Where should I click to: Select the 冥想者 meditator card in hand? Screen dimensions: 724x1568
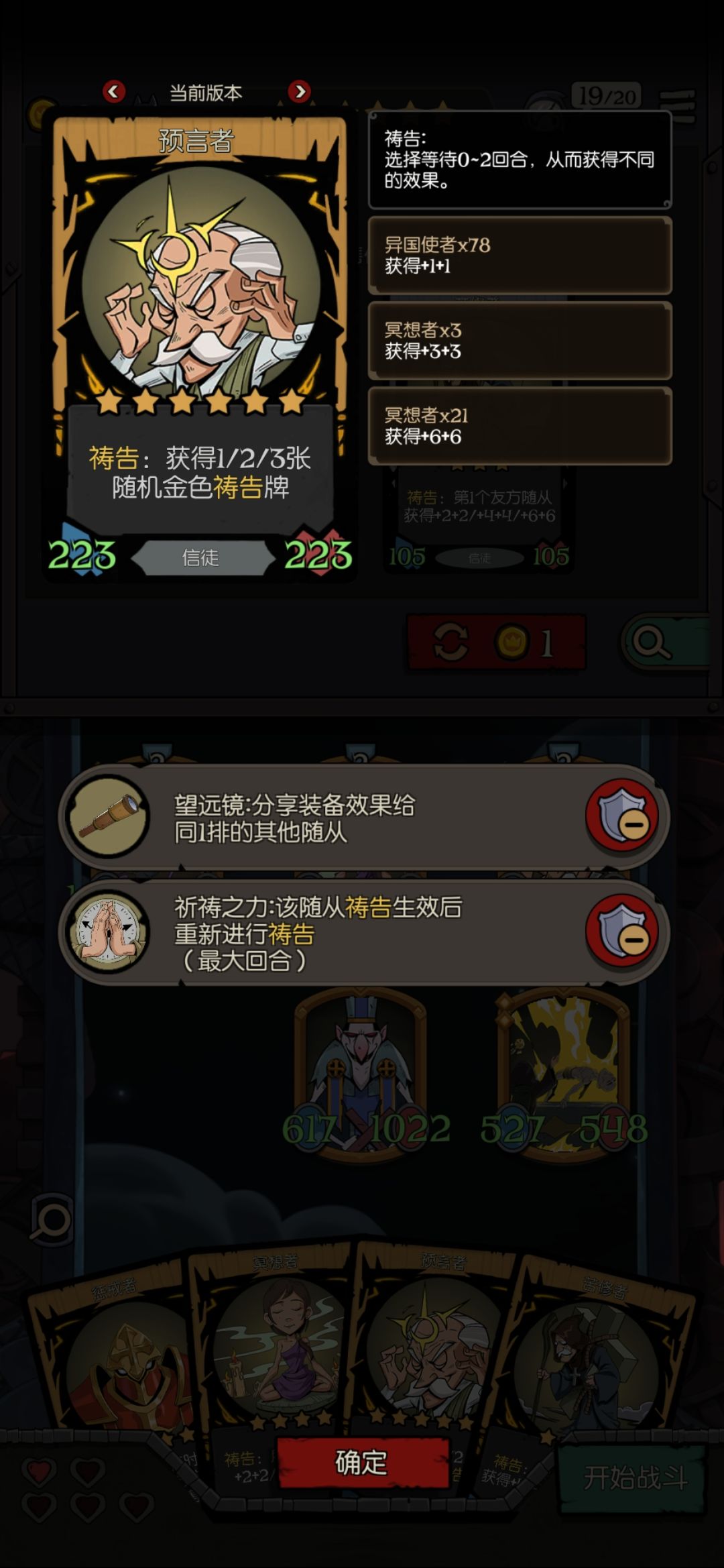[274, 1341]
